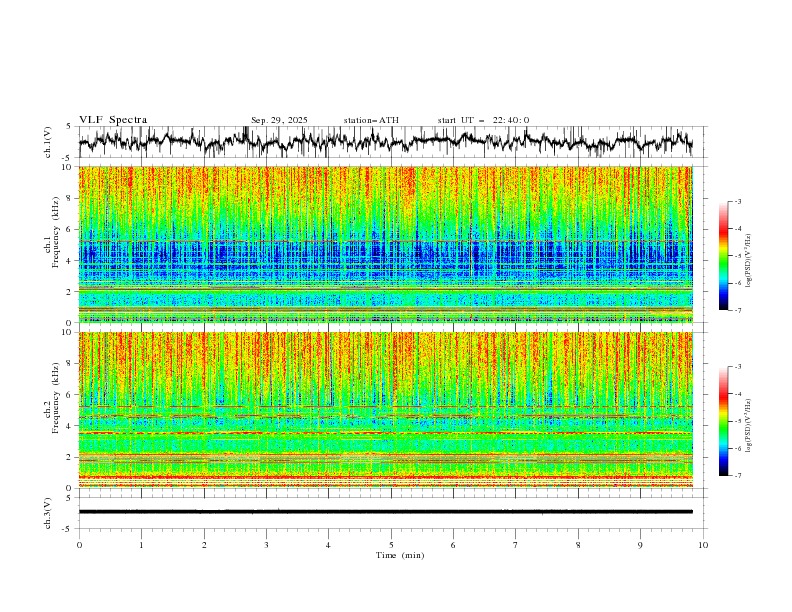792x612 pixels.
Task: Click tick label "1" on the Time axis
Action: point(141,545)
